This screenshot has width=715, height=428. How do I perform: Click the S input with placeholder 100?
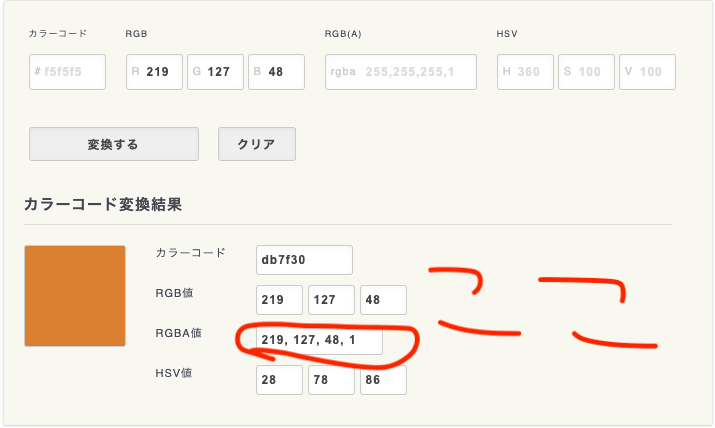586,72
